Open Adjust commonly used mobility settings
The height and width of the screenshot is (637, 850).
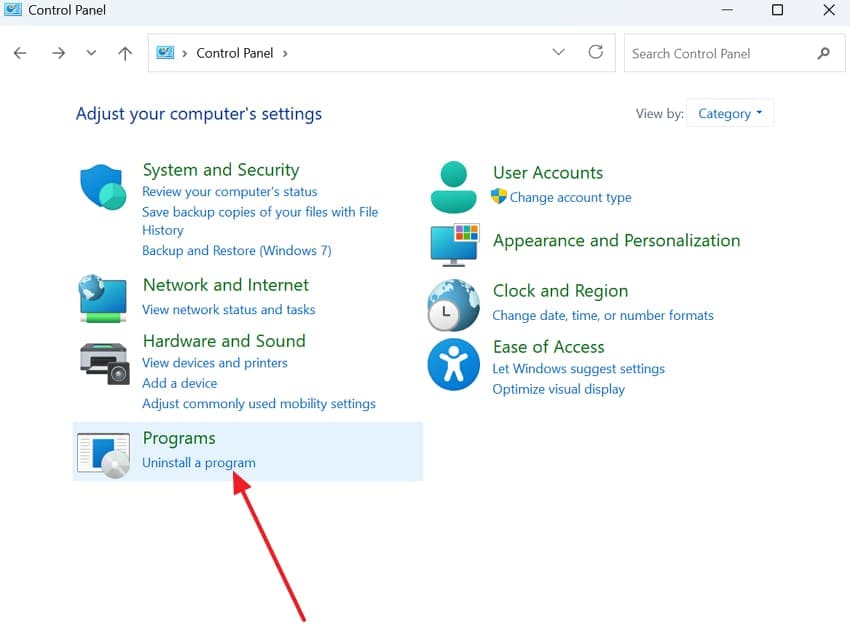coord(259,404)
